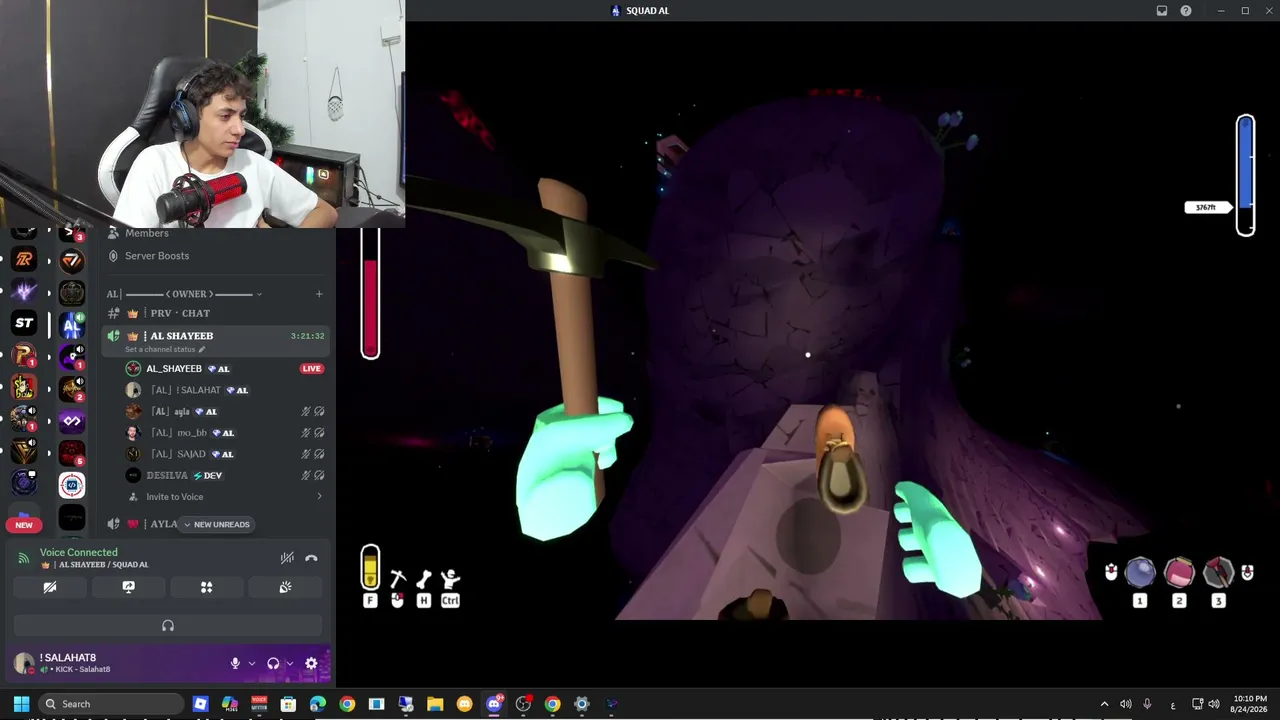Viewport: 1280px width, 720px height.
Task: Open Voice Connected details
Action: coord(79,552)
